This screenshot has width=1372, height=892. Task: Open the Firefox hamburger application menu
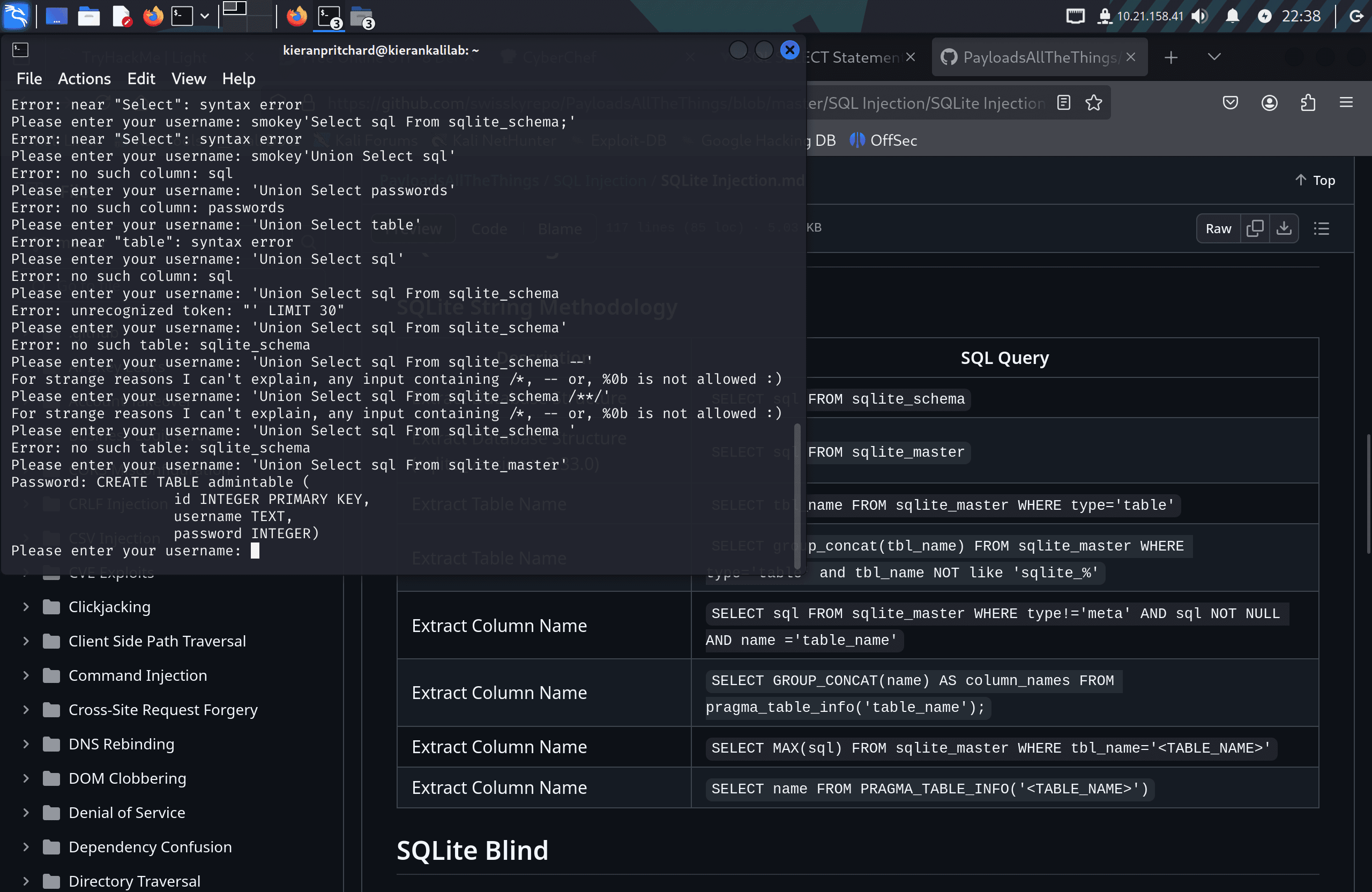click(1346, 102)
